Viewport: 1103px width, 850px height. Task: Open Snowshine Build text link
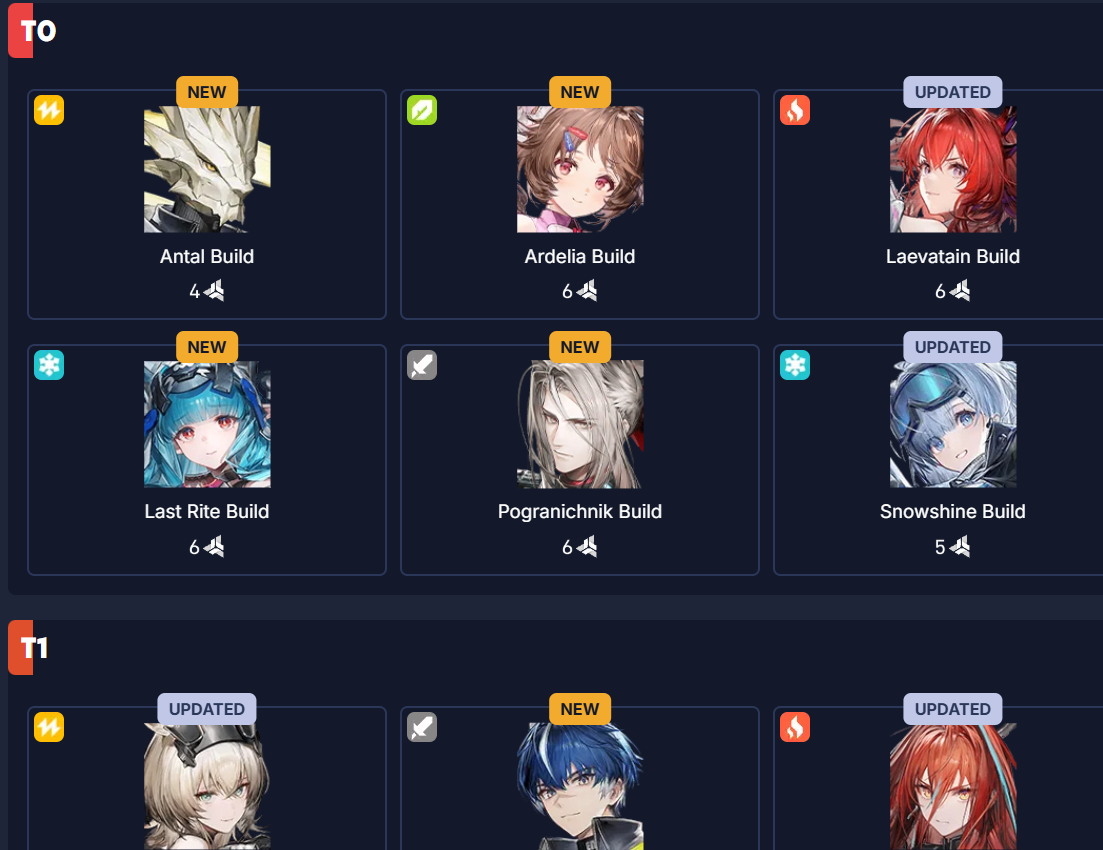(952, 512)
